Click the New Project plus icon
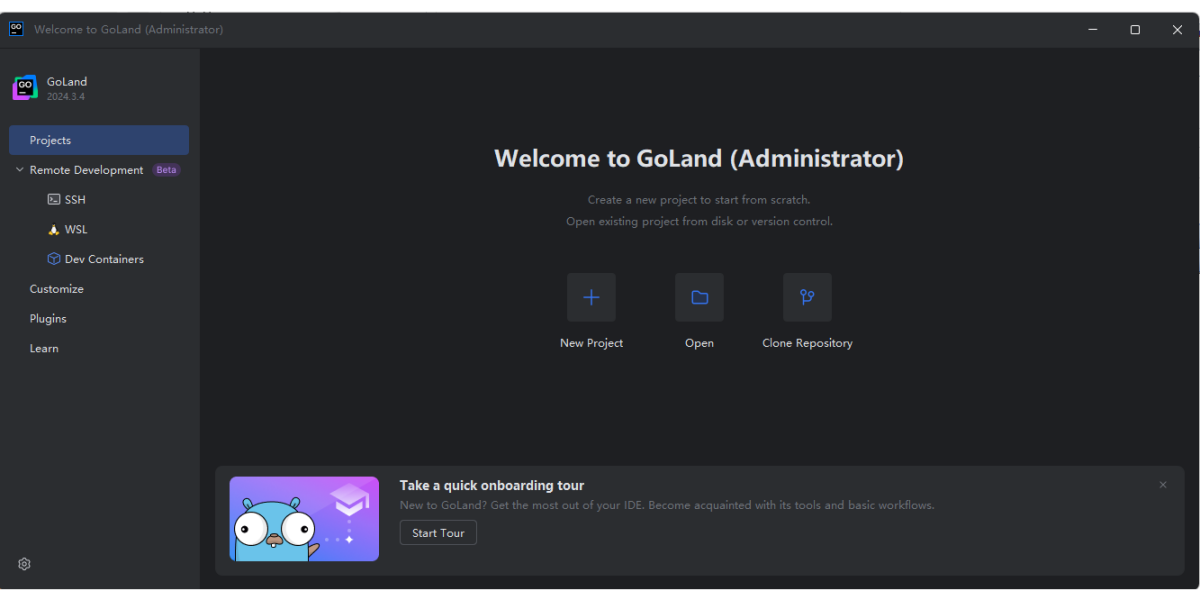 click(x=591, y=297)
